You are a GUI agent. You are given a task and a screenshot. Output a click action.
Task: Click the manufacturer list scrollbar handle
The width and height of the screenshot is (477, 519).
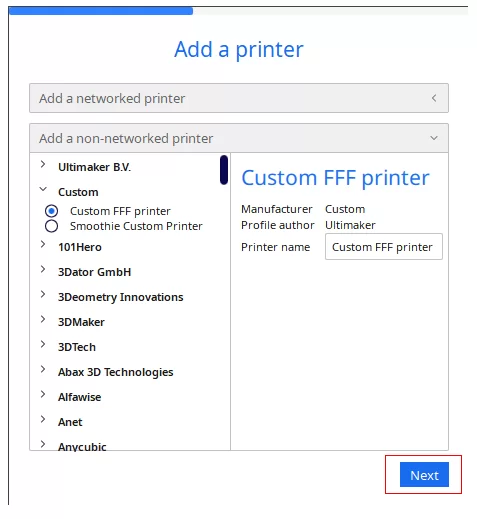tap(224, 170)
